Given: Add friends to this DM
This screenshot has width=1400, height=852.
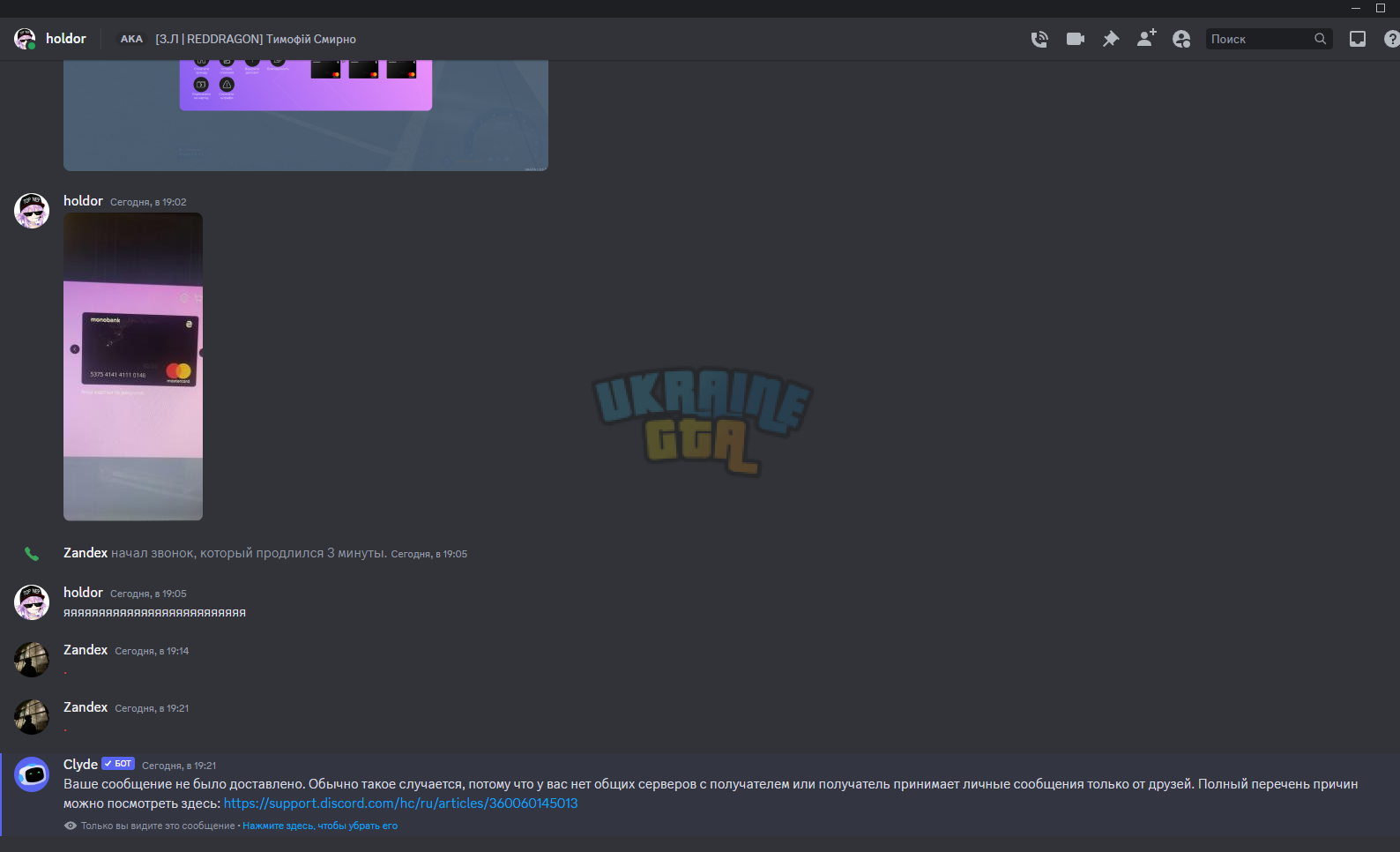Looking at the screenshot, I should point(1146,38).
